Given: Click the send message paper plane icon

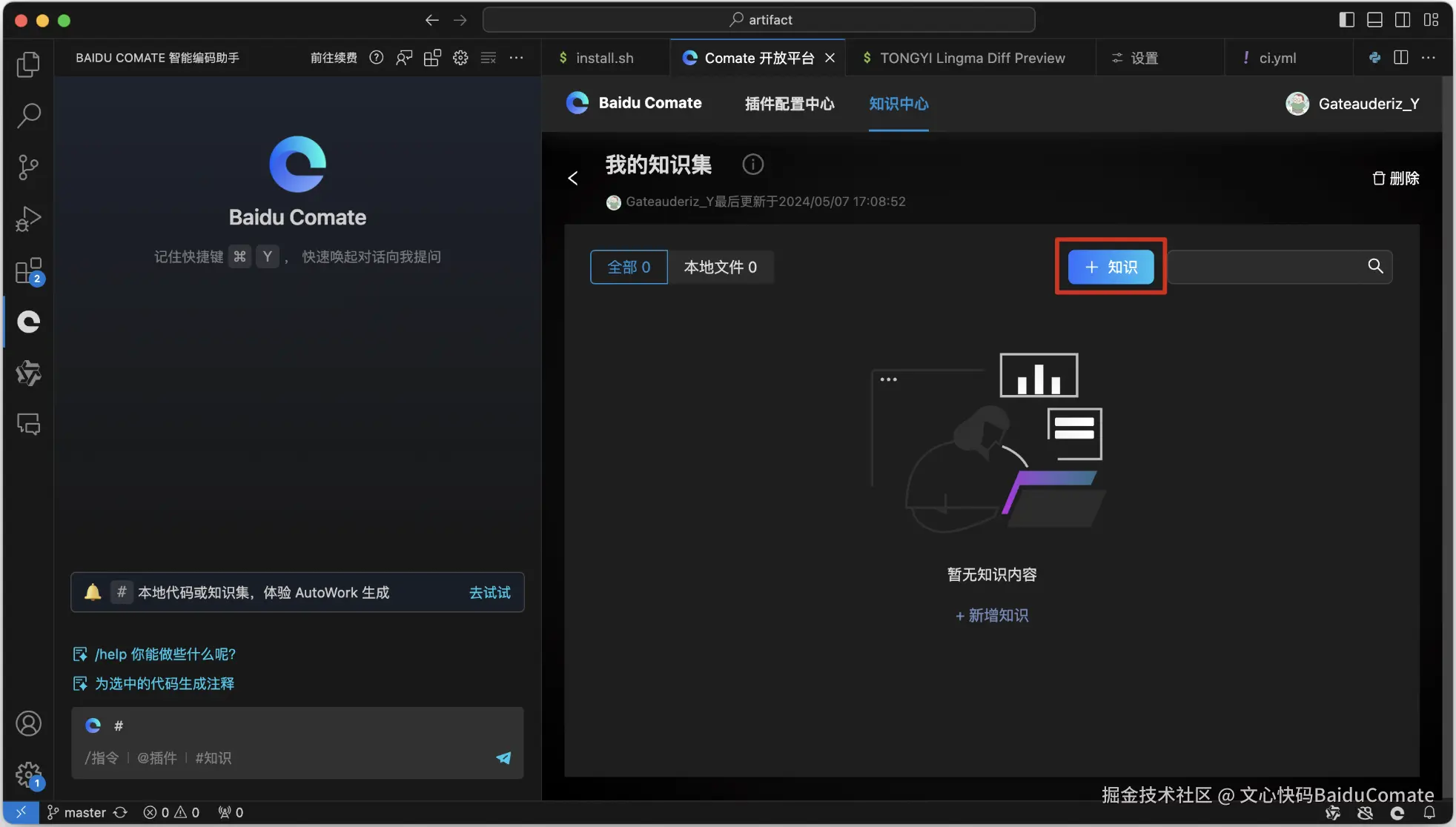Looking at the screenshot, I should coord(503,757).
